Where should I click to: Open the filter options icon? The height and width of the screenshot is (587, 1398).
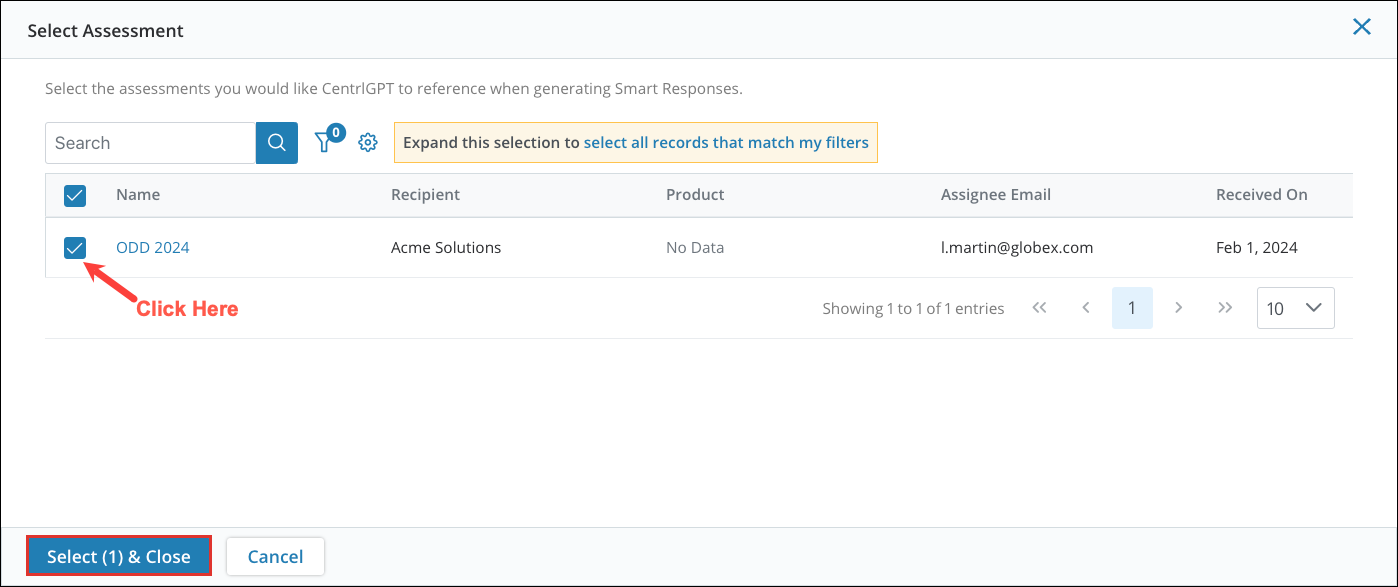323,143
